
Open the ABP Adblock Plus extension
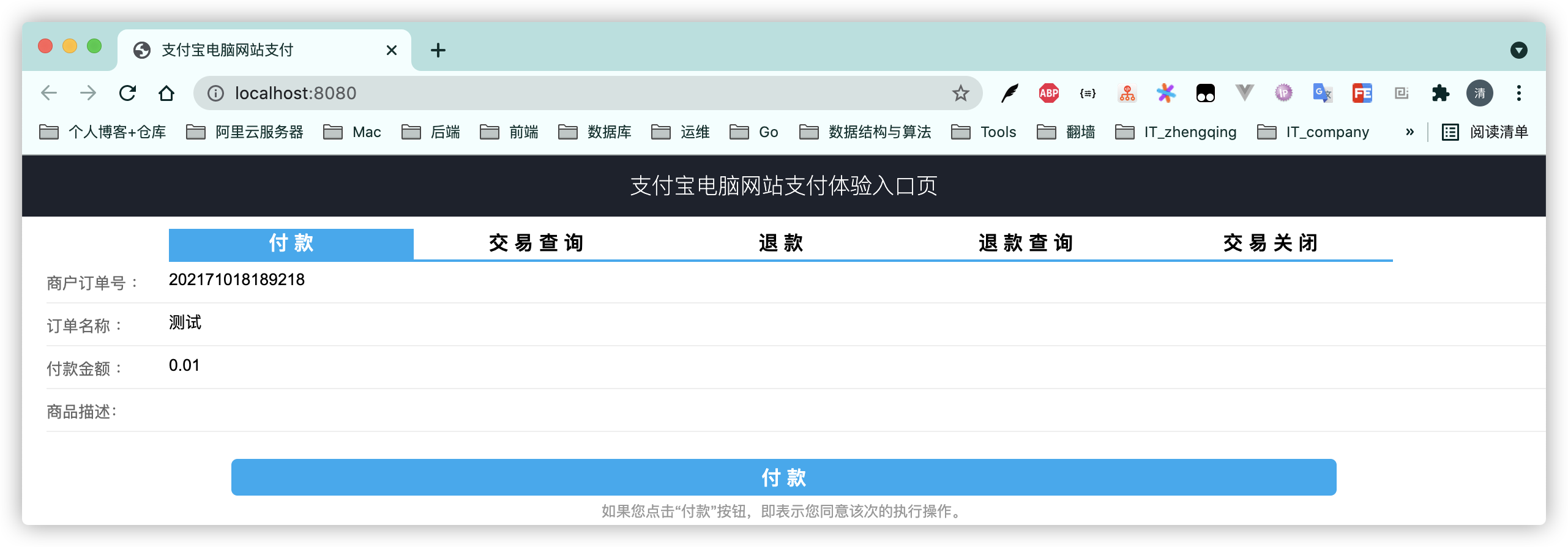(x=1049, y=93)
